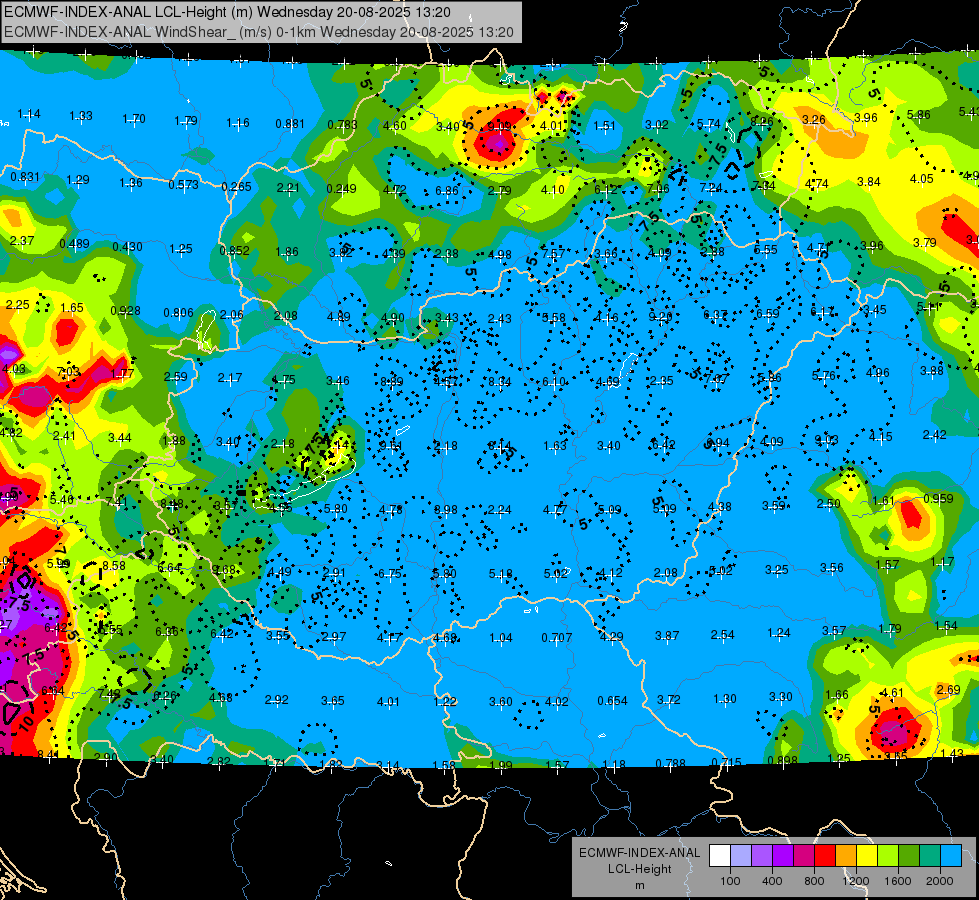Click the wind shear value '4.60'

(x=395, y=126)
